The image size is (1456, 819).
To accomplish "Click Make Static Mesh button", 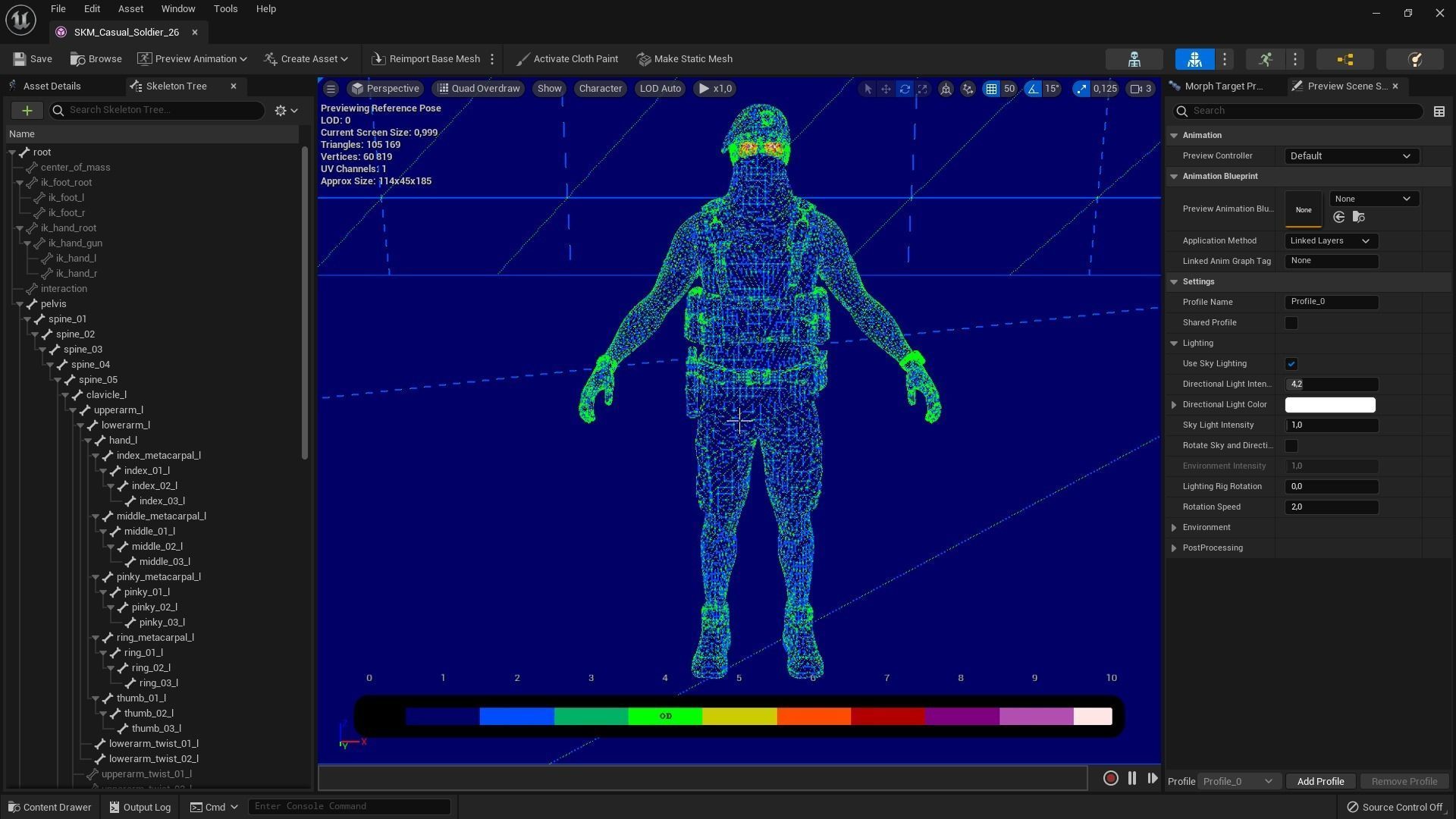I will click(x=685, y=59).
